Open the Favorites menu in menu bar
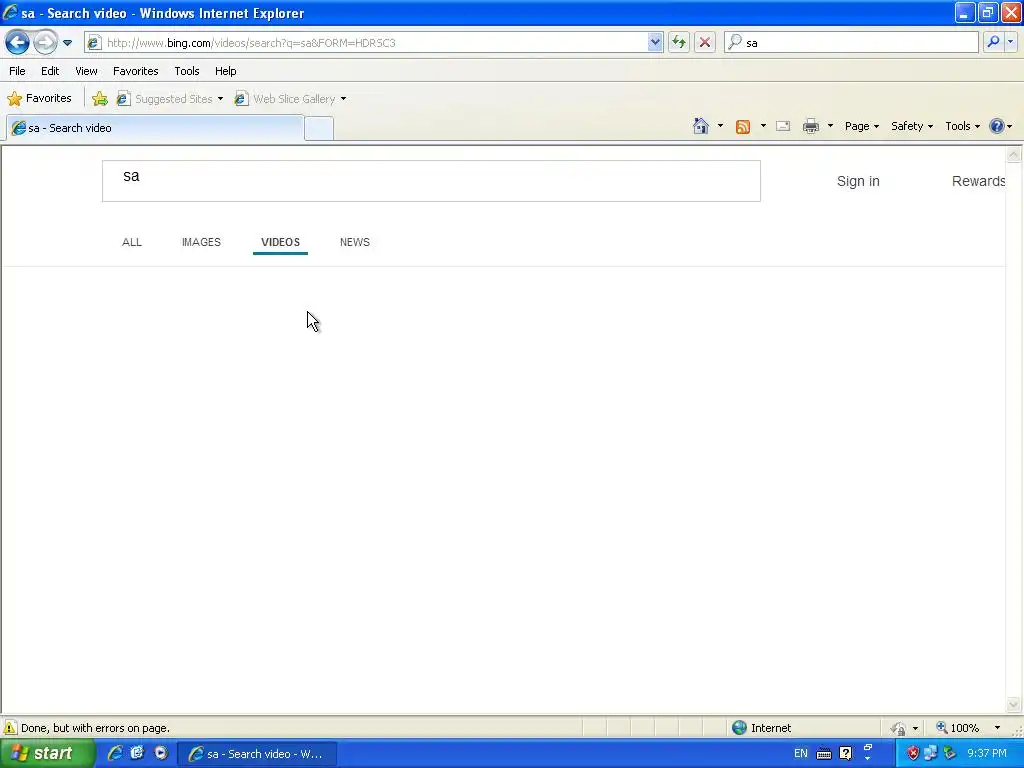1024x768 pixels. tap(136, 71)
